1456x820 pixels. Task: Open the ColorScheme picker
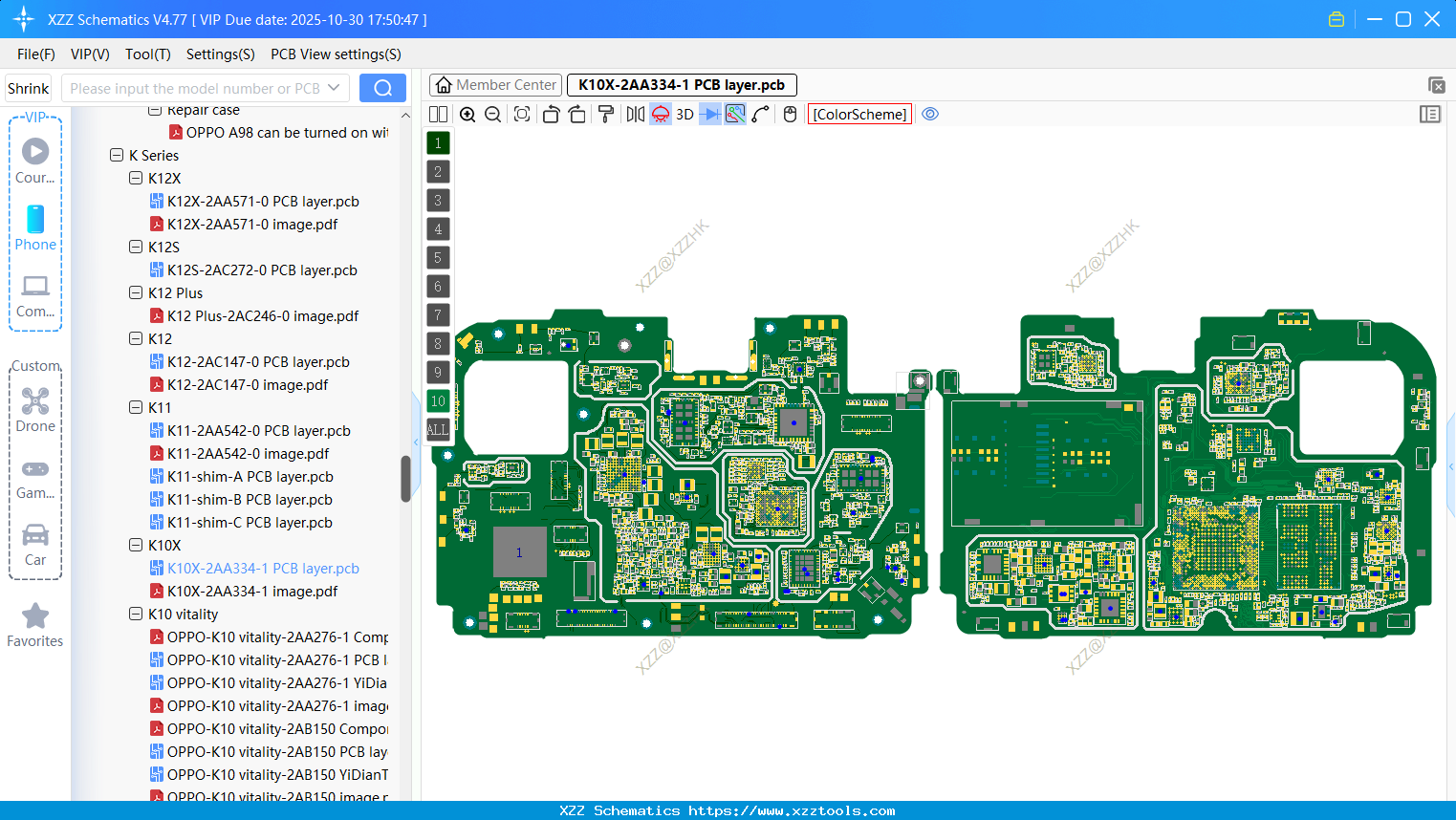click(859, 115)
